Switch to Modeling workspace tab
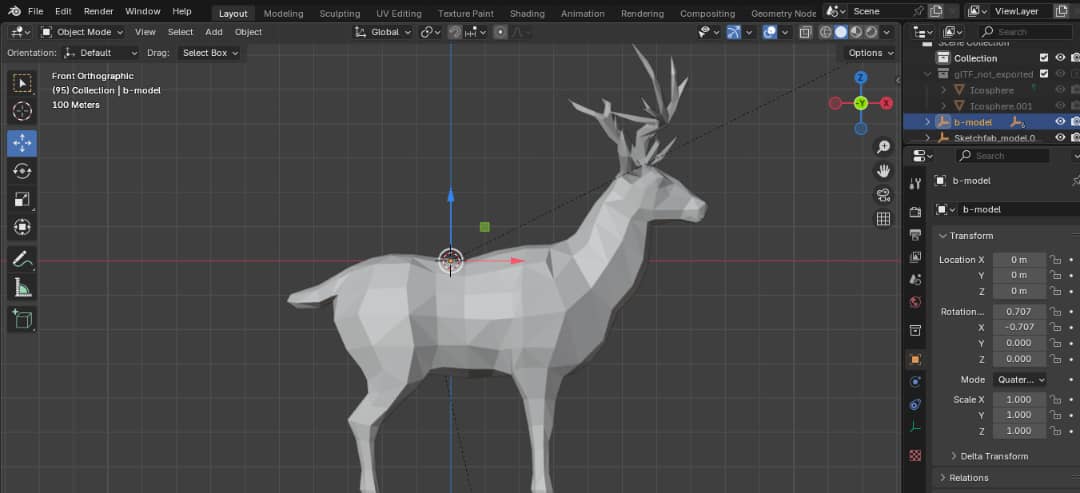This screenshot has width=1080, height=493. point(283,14)
